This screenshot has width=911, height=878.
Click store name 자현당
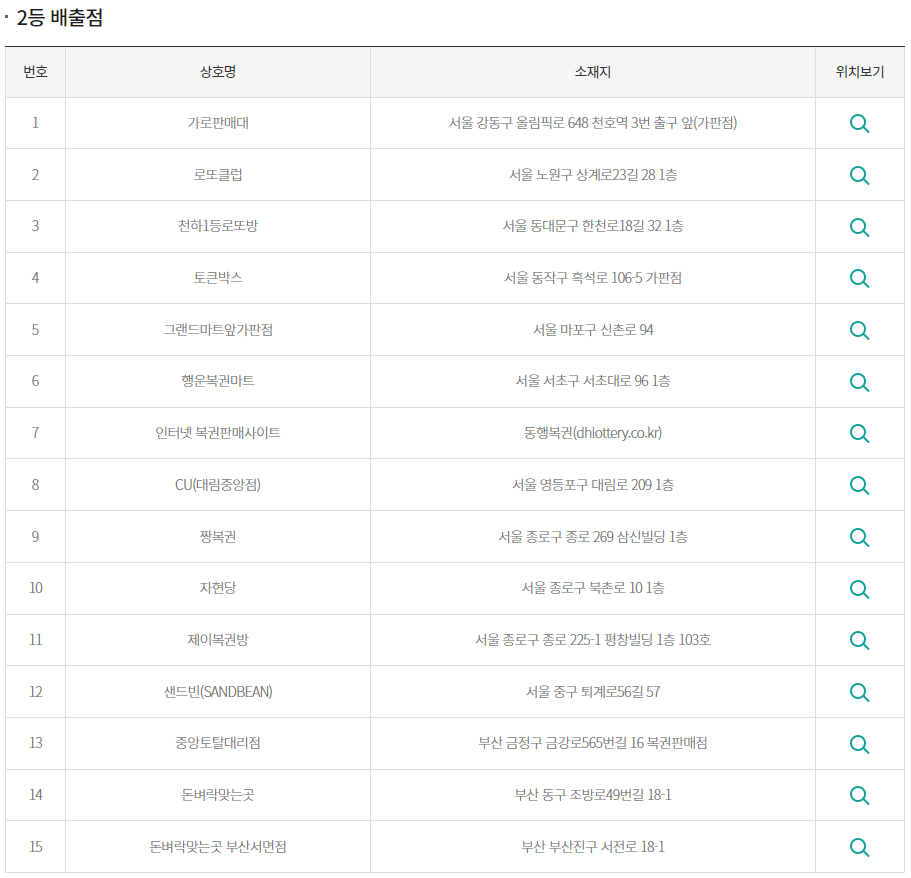(218, 587)
